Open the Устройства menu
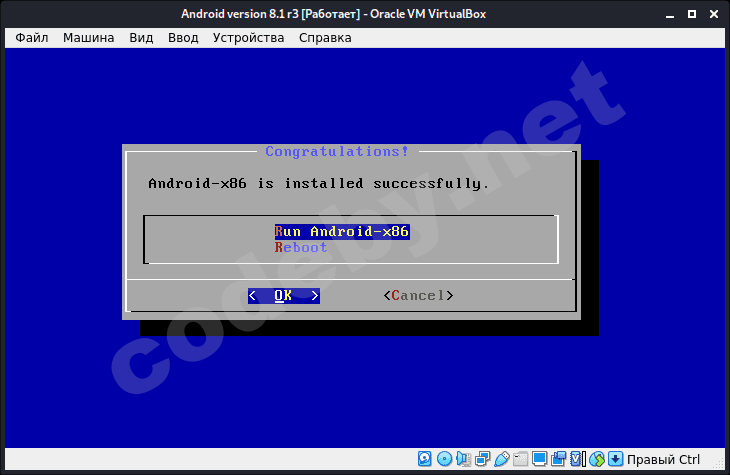730x475 pixels. [248, 38]
